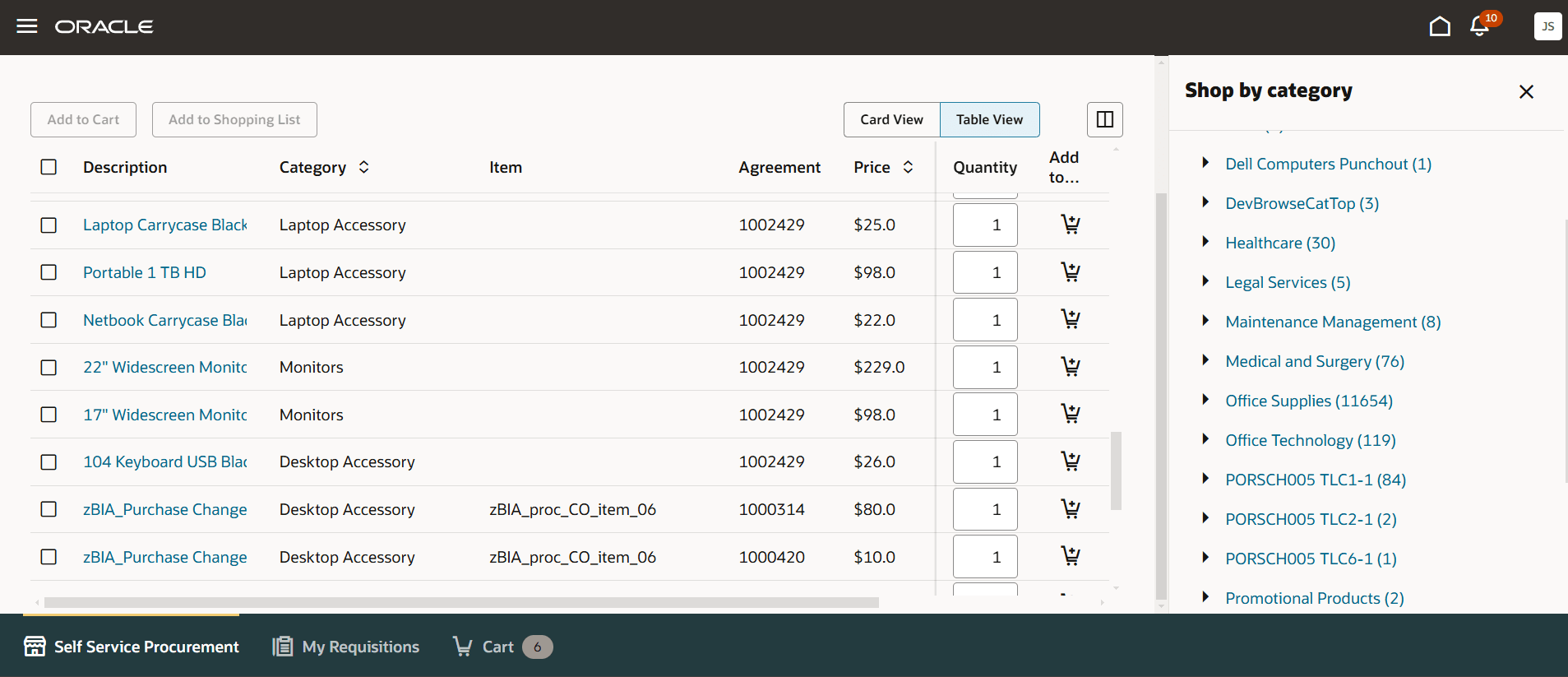Image resolution: width=1568 pixels, height=677 pixels.
Task: Edit quantity for Laptop Carrycase Black
Action: pos(985,225)
